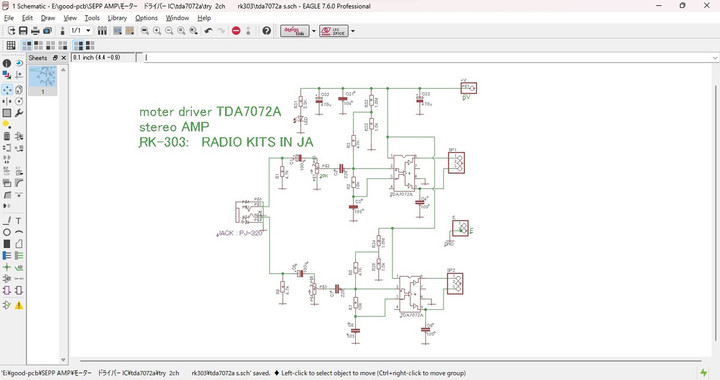Open the sheet selector 1/1 dropdown
The width and height of the screenshot is (720, 380).
pyautogui.click(x=81, y=31)
